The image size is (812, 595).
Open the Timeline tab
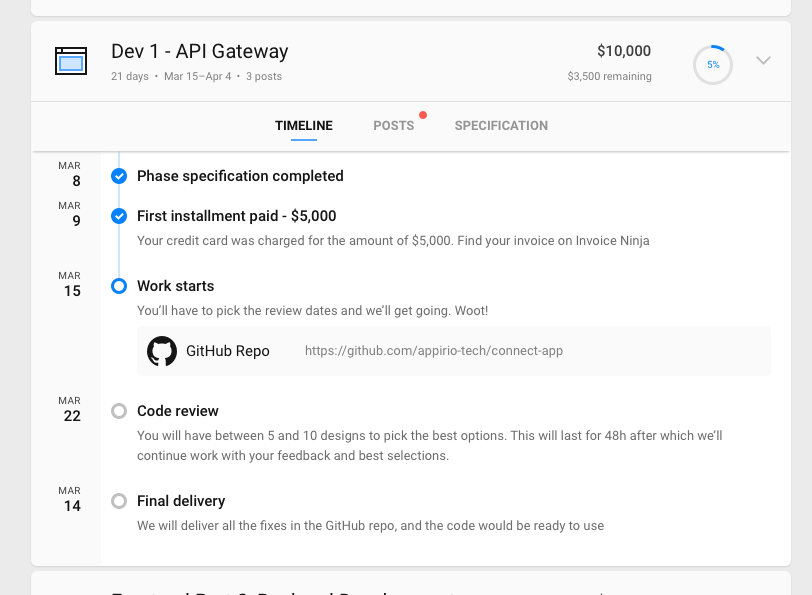tap(304, 126)
